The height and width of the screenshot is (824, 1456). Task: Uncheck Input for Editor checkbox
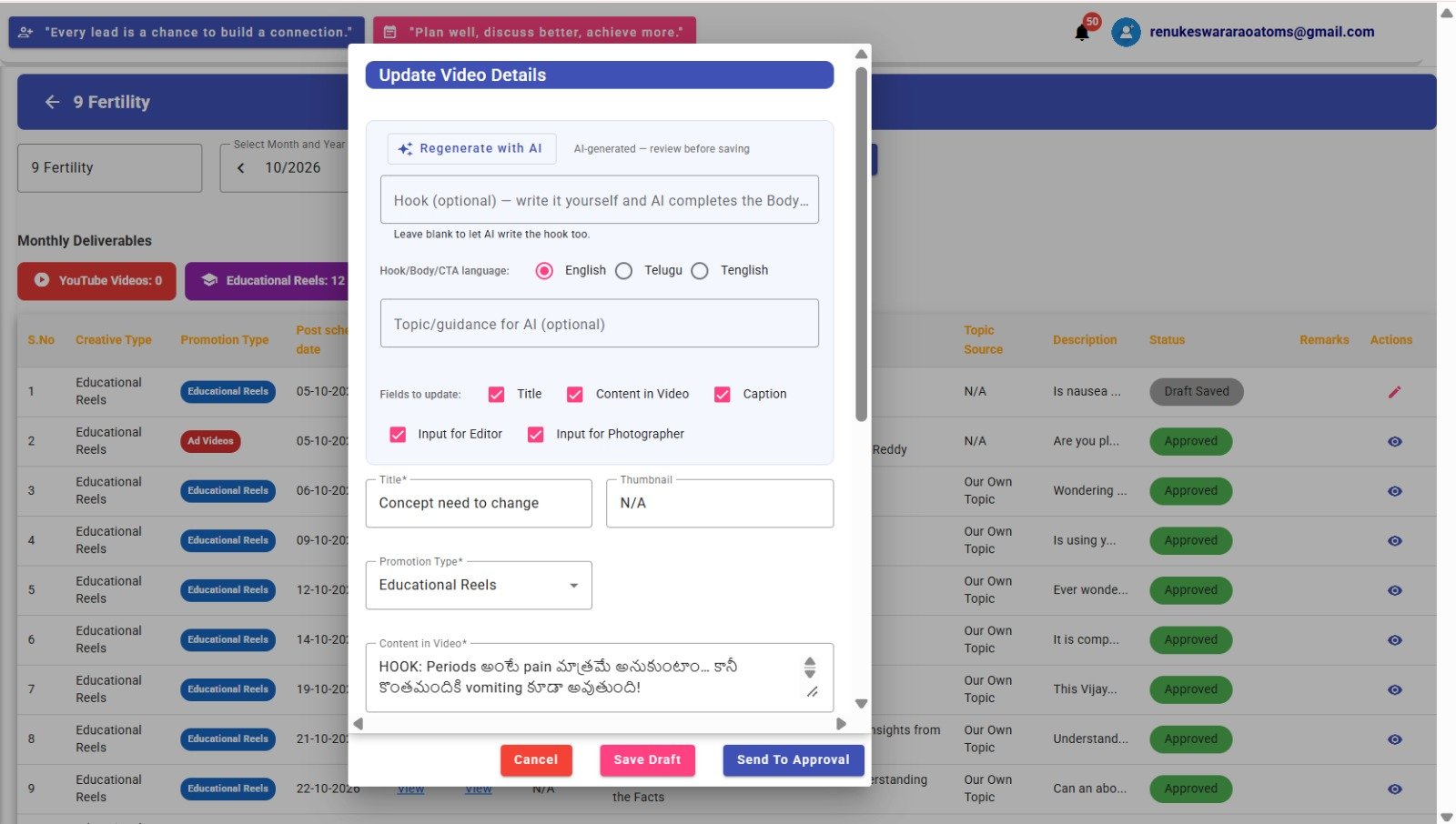coord(398,435)
